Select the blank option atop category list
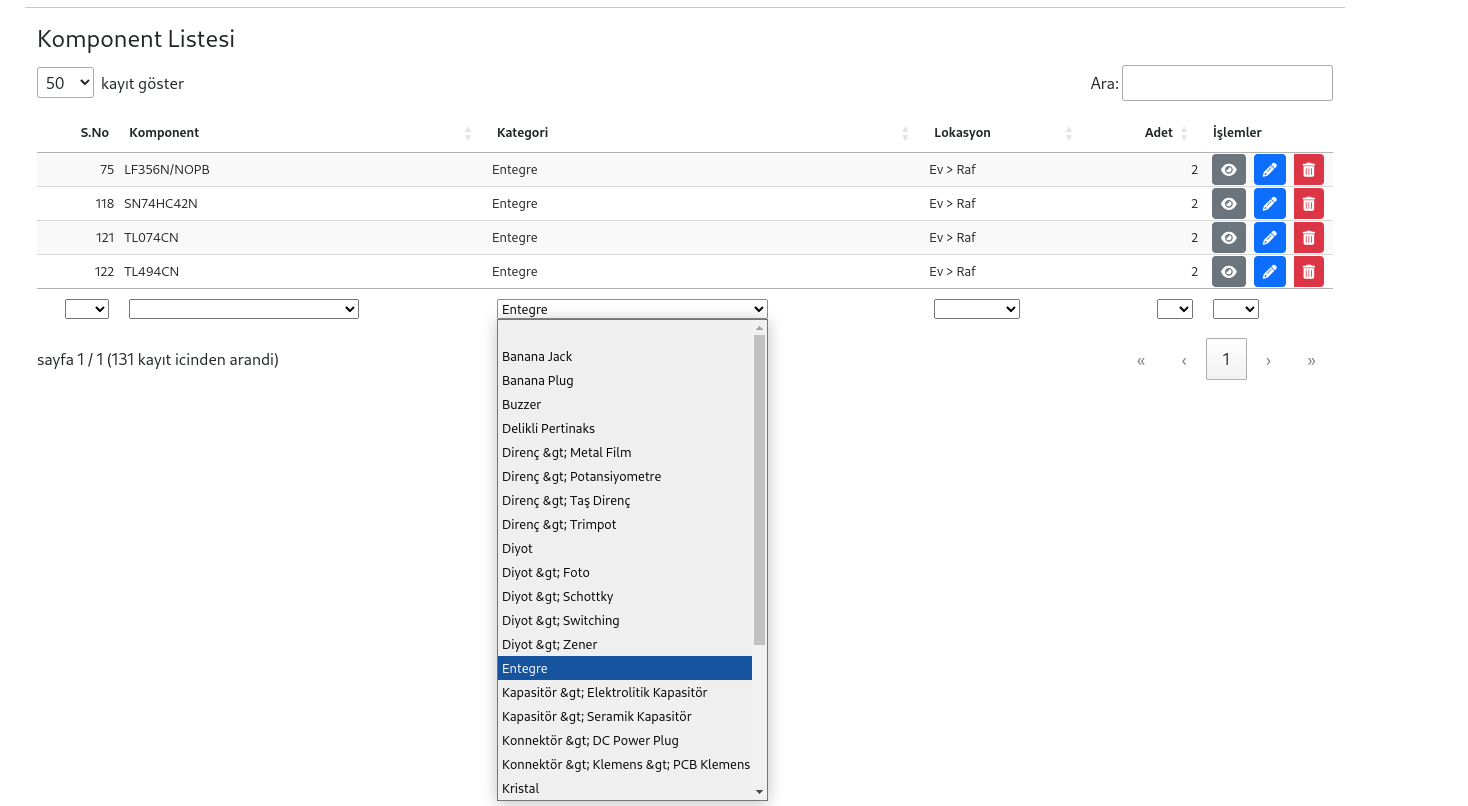Screen dimensions: 1468x806 point(625,333)
